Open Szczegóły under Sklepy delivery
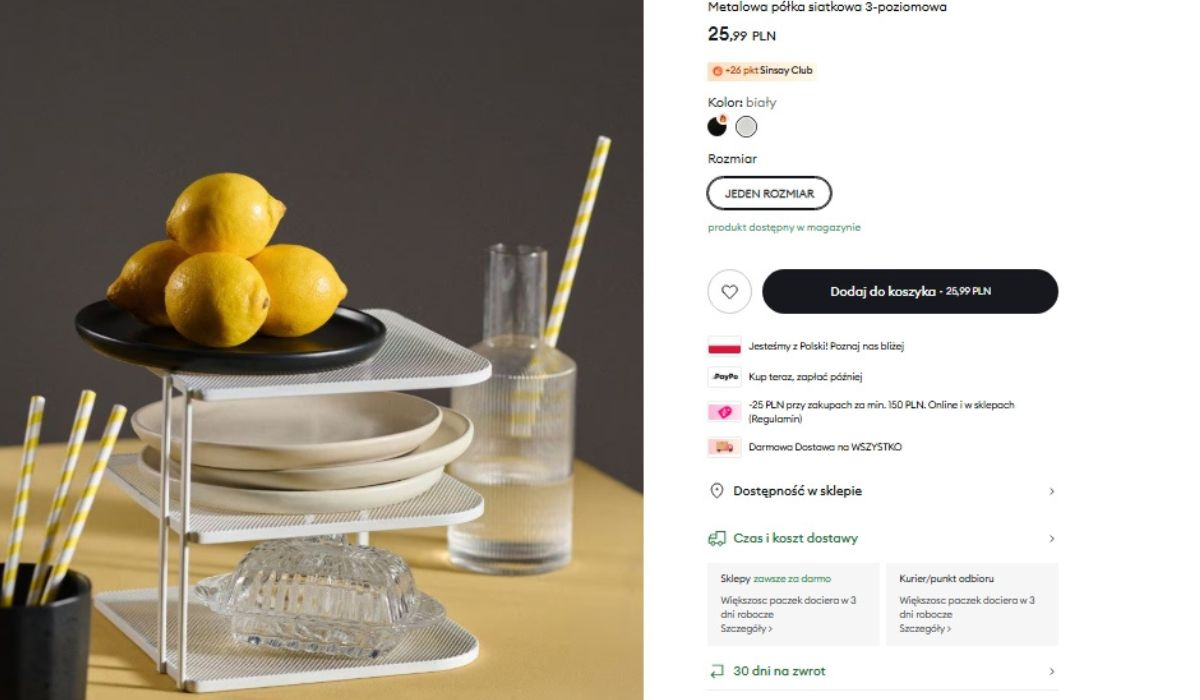1200x700 pixels. pos(746,629)
